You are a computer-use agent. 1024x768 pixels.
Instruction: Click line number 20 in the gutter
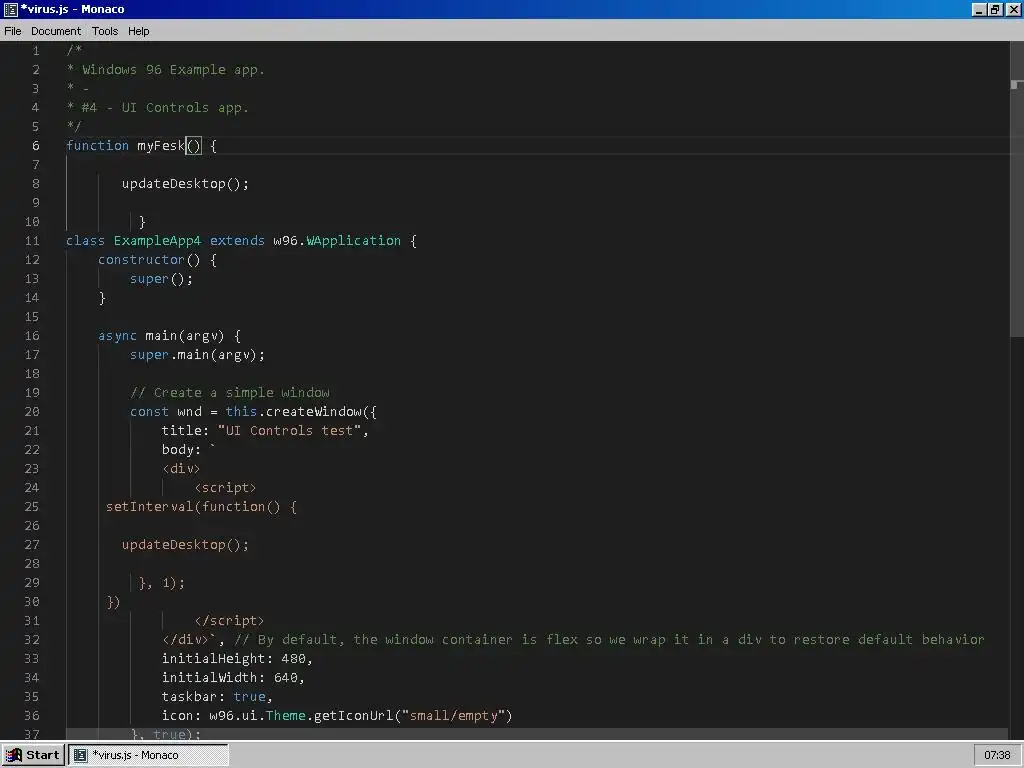click(32, 411)
